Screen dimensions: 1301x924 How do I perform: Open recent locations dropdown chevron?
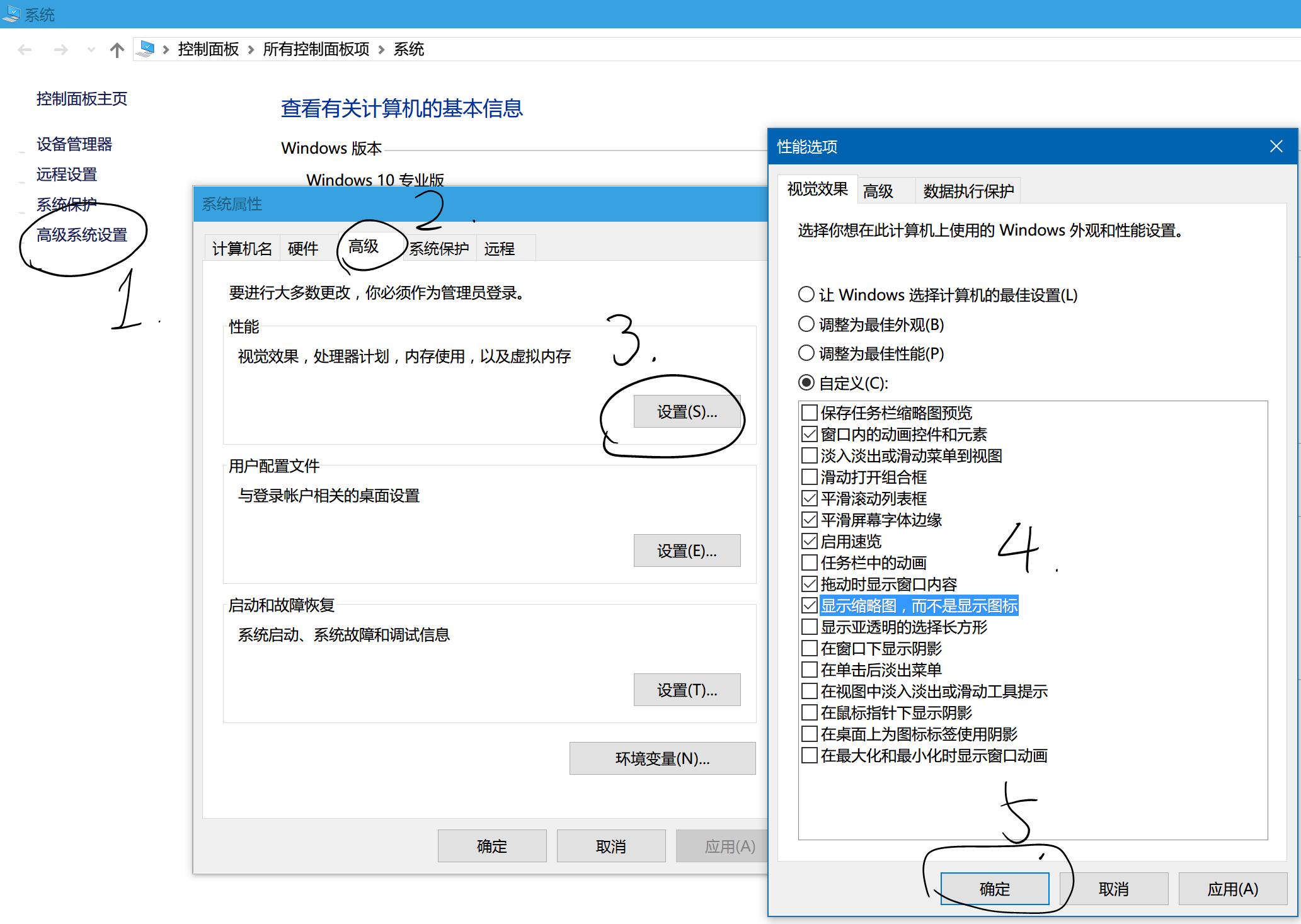coord(91,50)
